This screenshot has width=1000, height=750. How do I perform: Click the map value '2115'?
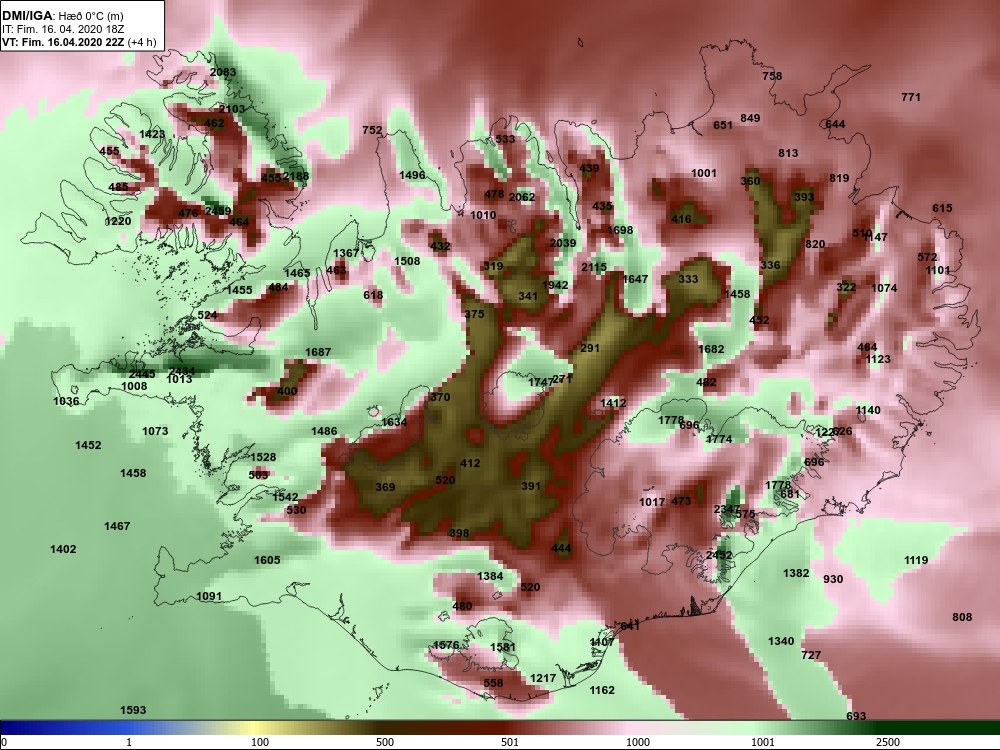[x=594, y=267]
